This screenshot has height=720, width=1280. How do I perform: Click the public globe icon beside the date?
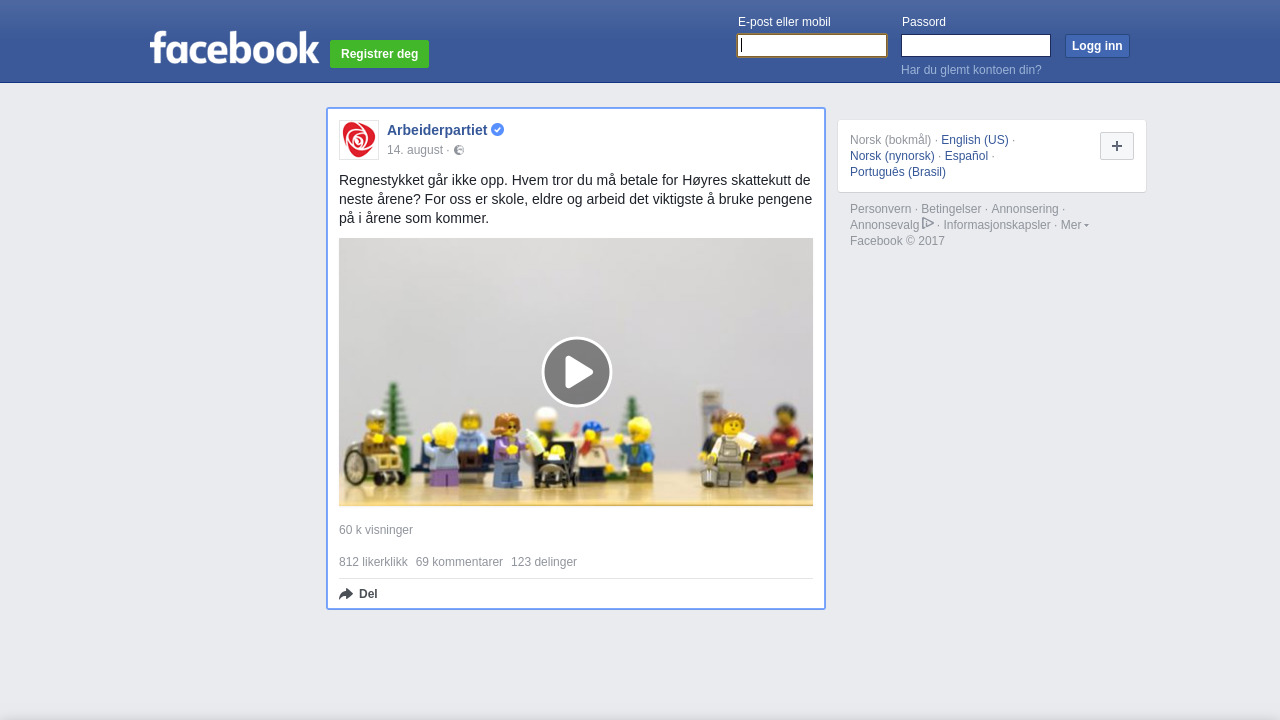pos(459,150)
